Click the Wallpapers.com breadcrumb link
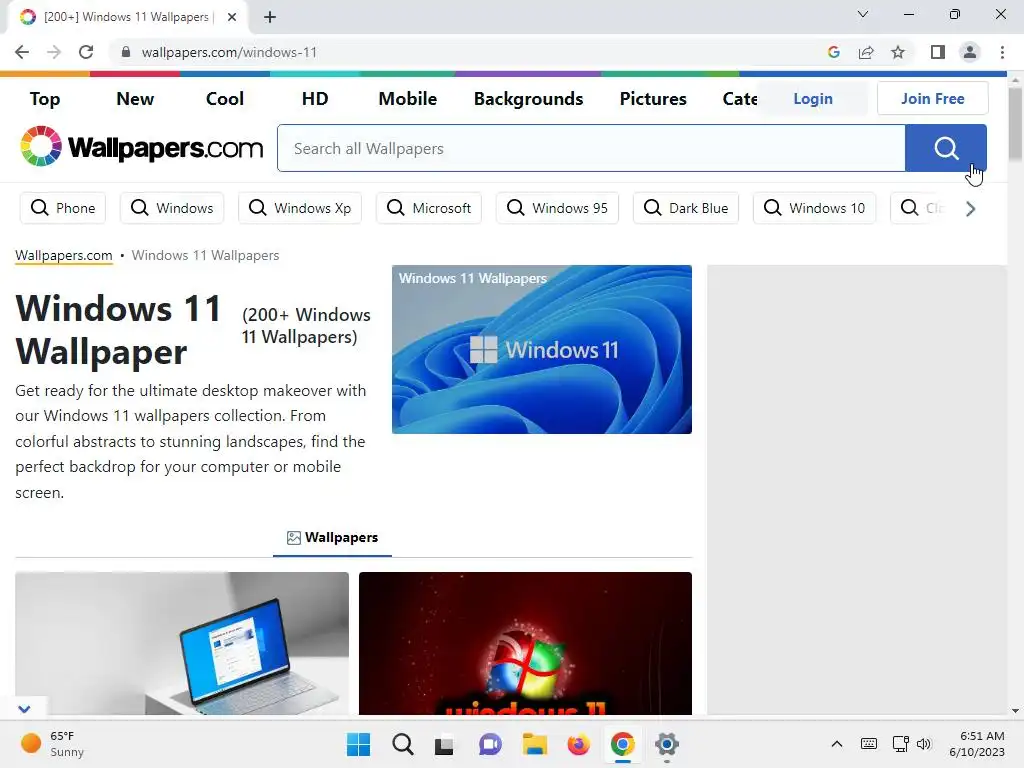Screen dimensions: 1024x768 pos(64,255)
